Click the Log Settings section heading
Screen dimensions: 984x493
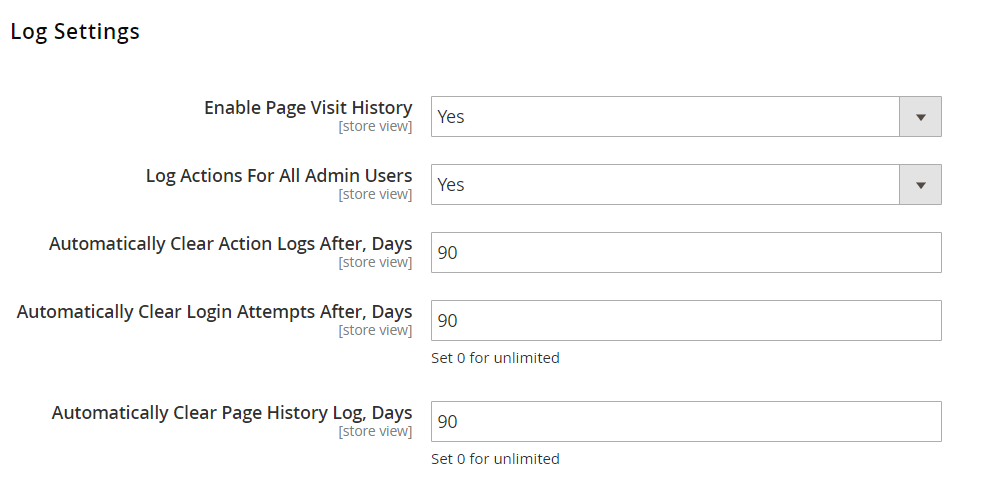75,32
